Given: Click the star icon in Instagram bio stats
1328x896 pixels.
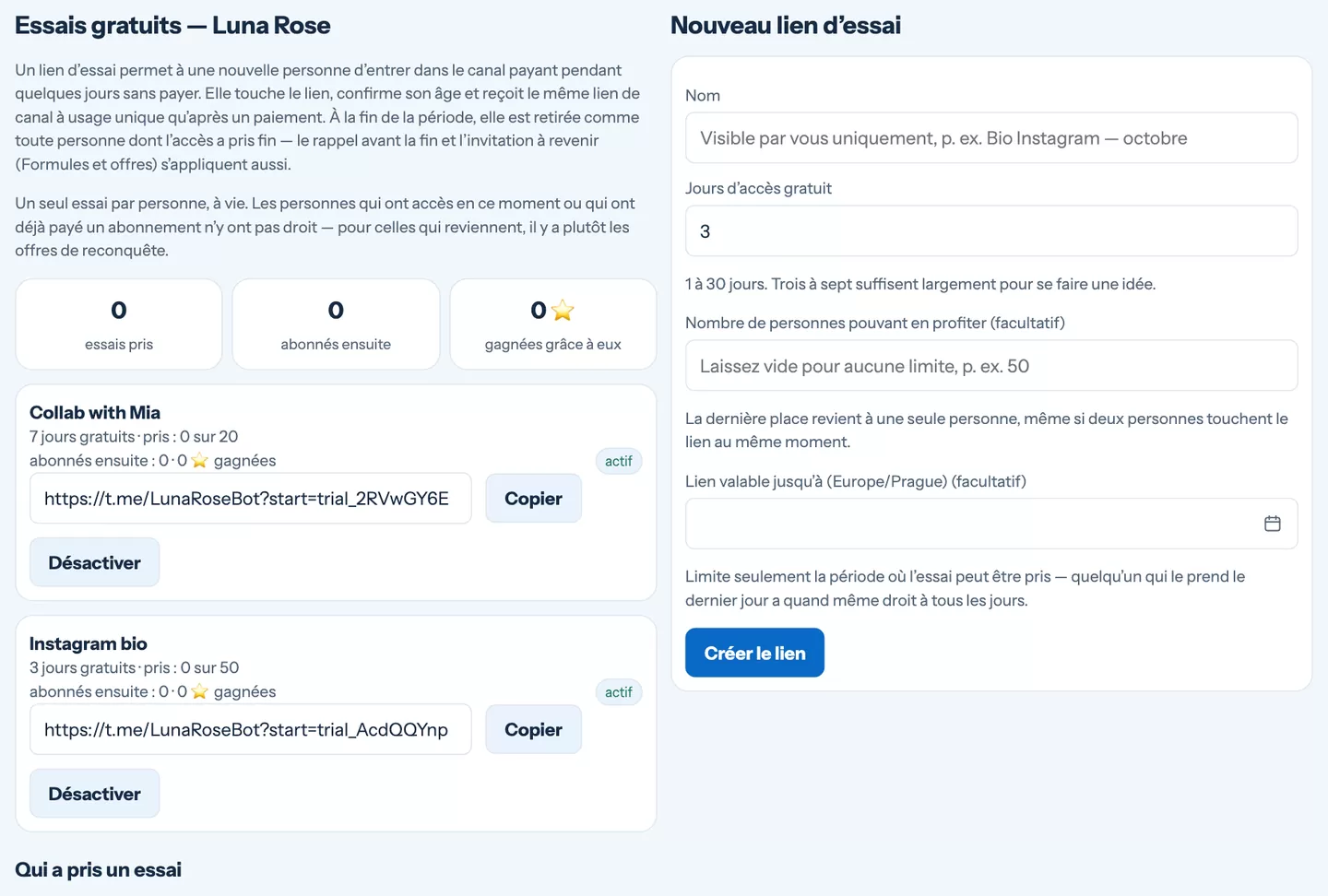Looking at the screenshot, I should [x=199, y=691].
